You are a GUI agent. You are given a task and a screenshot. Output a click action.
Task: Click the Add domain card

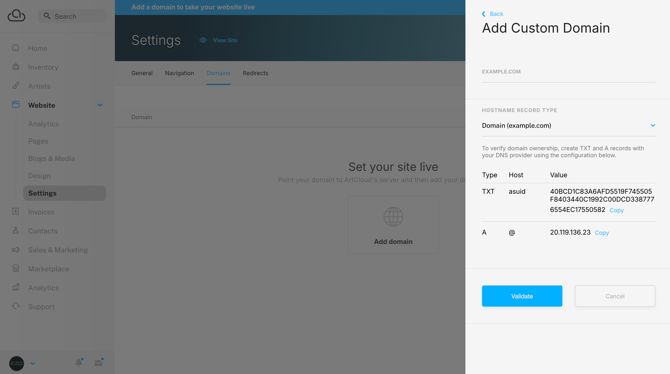coord(393,225)
